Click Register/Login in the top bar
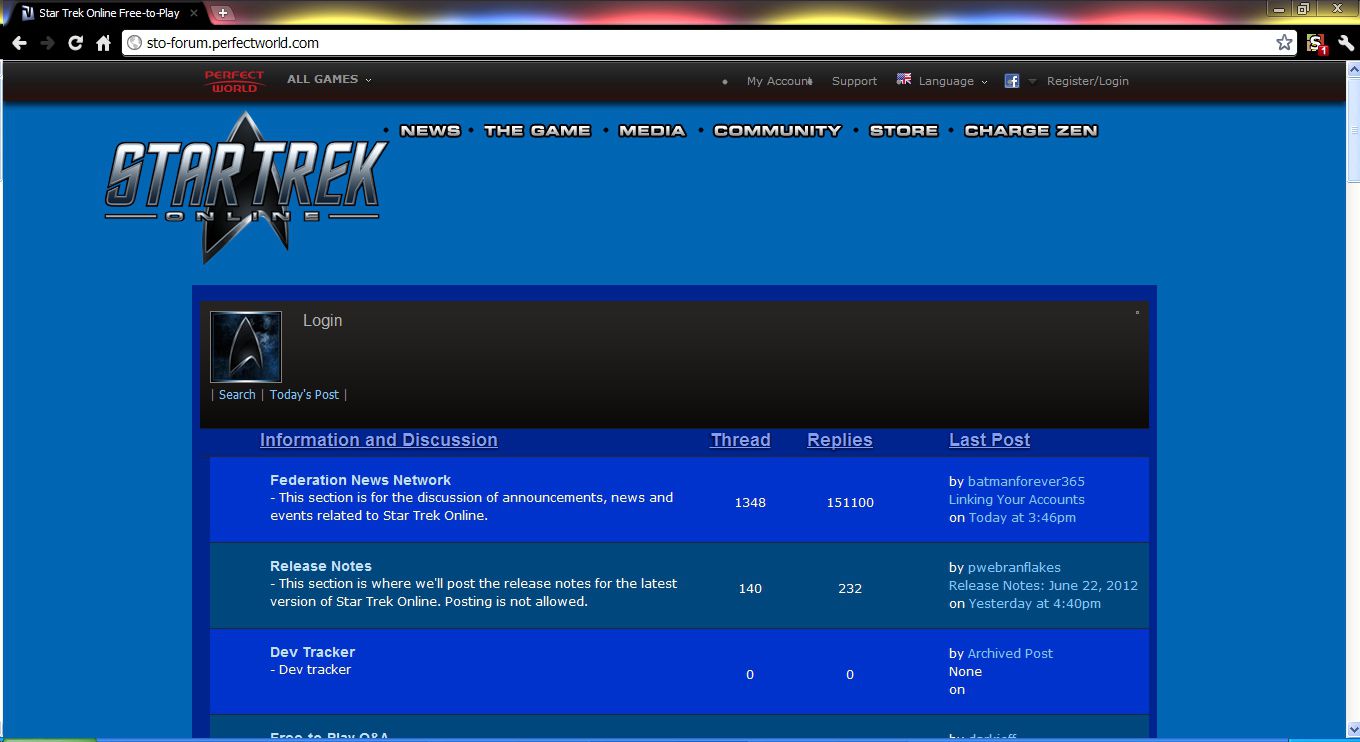Viewport: 1360px width, 742px height. (x=1088, y=81)
